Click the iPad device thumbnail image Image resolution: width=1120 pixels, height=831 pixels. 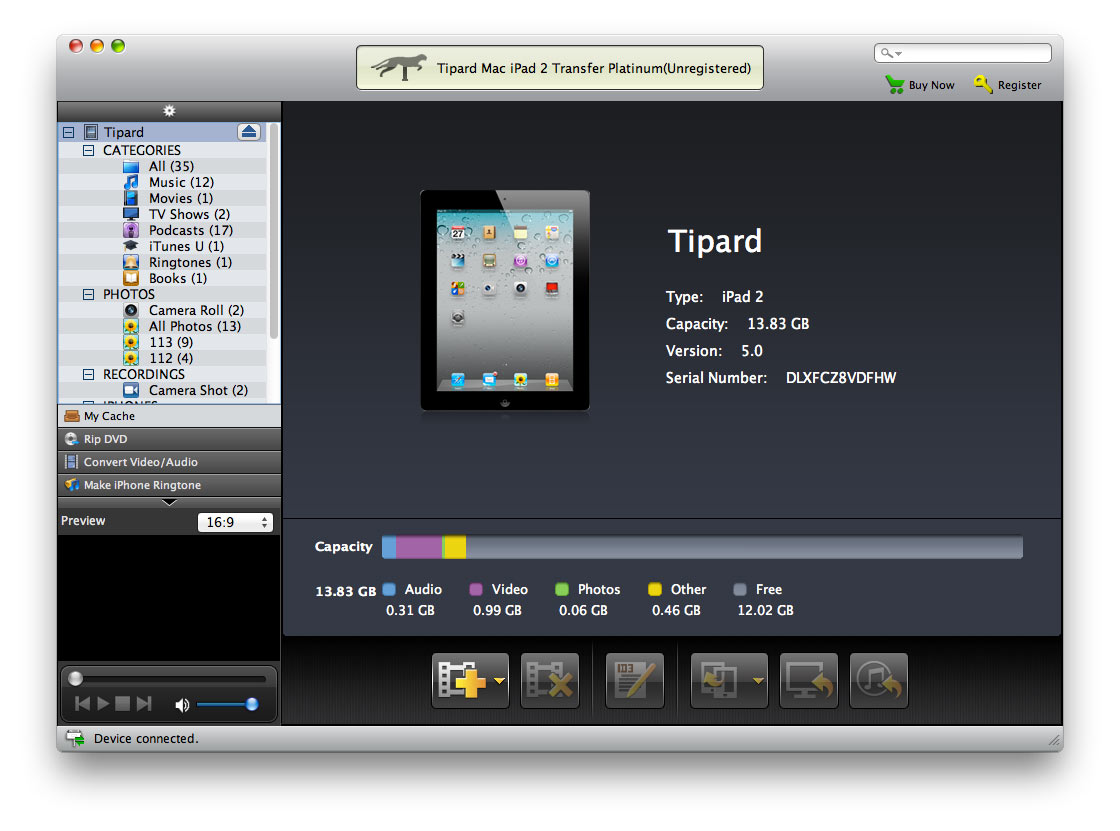click(505, 300)
